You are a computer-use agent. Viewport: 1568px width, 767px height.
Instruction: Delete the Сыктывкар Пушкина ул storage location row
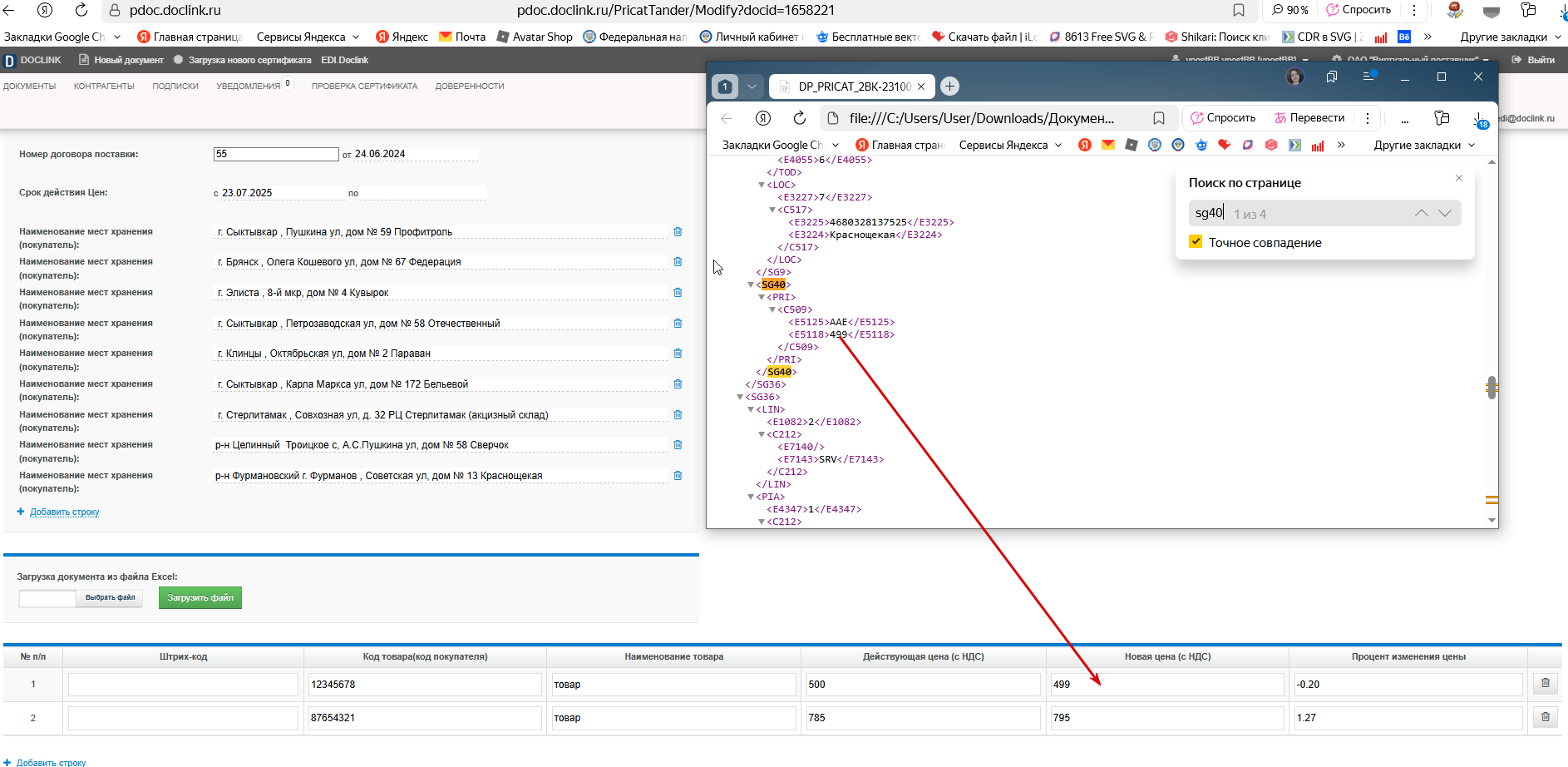tap(678, 231)
